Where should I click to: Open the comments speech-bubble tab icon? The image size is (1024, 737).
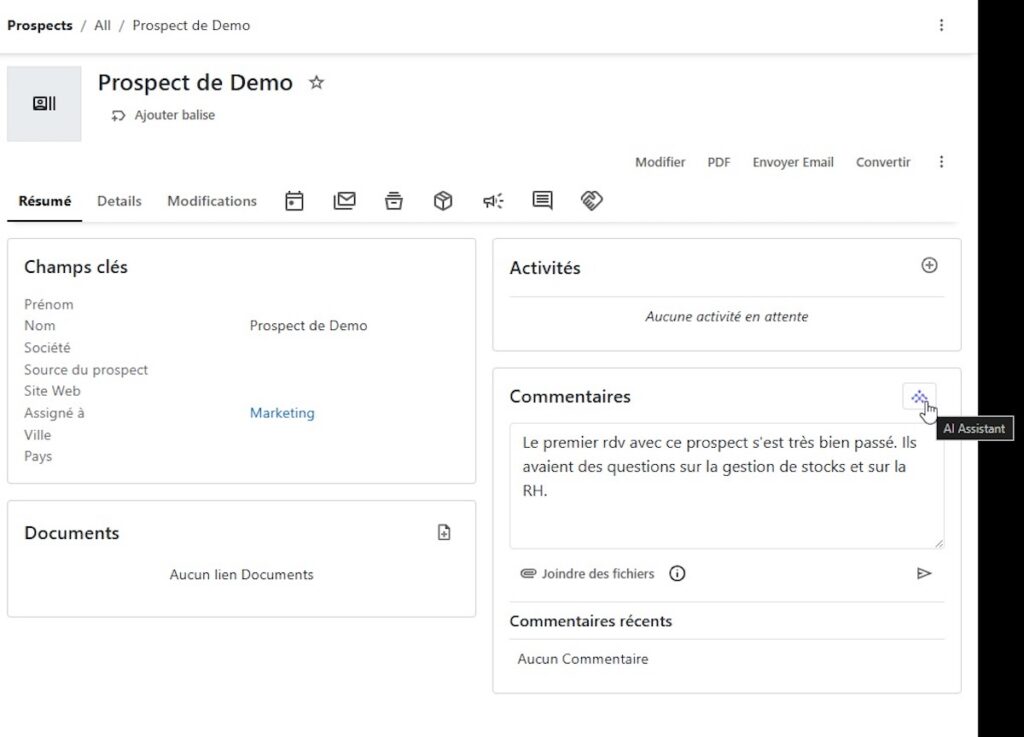tap(542, 201)
